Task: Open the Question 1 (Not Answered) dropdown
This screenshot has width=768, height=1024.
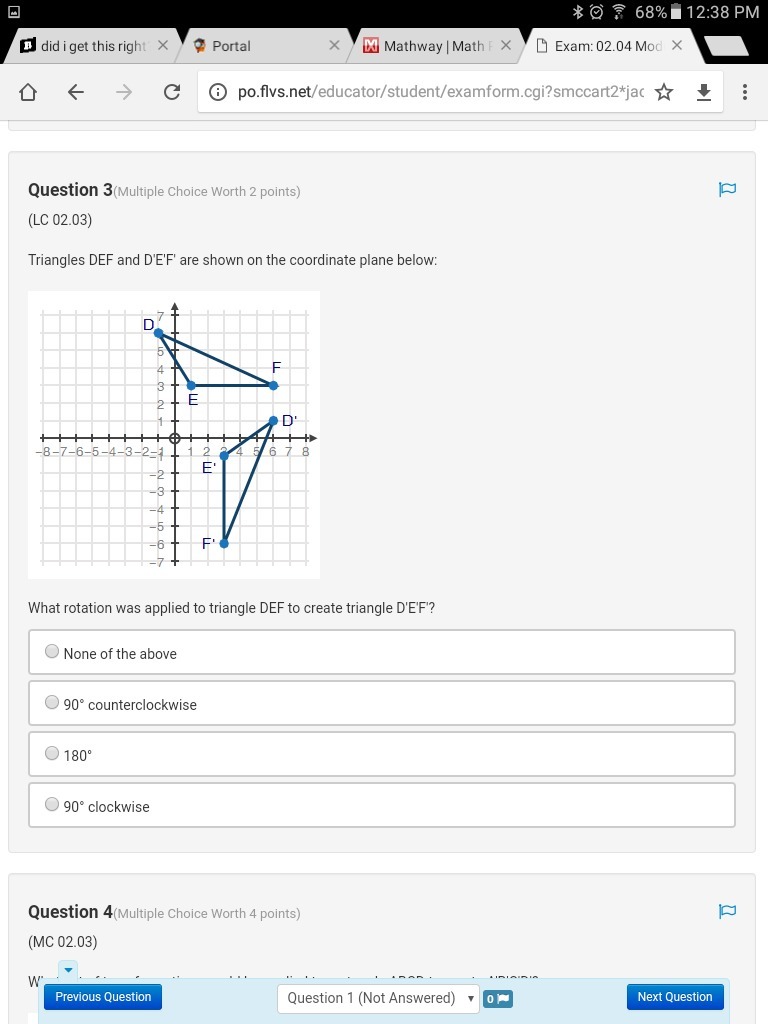Action: tap(380, 998)
